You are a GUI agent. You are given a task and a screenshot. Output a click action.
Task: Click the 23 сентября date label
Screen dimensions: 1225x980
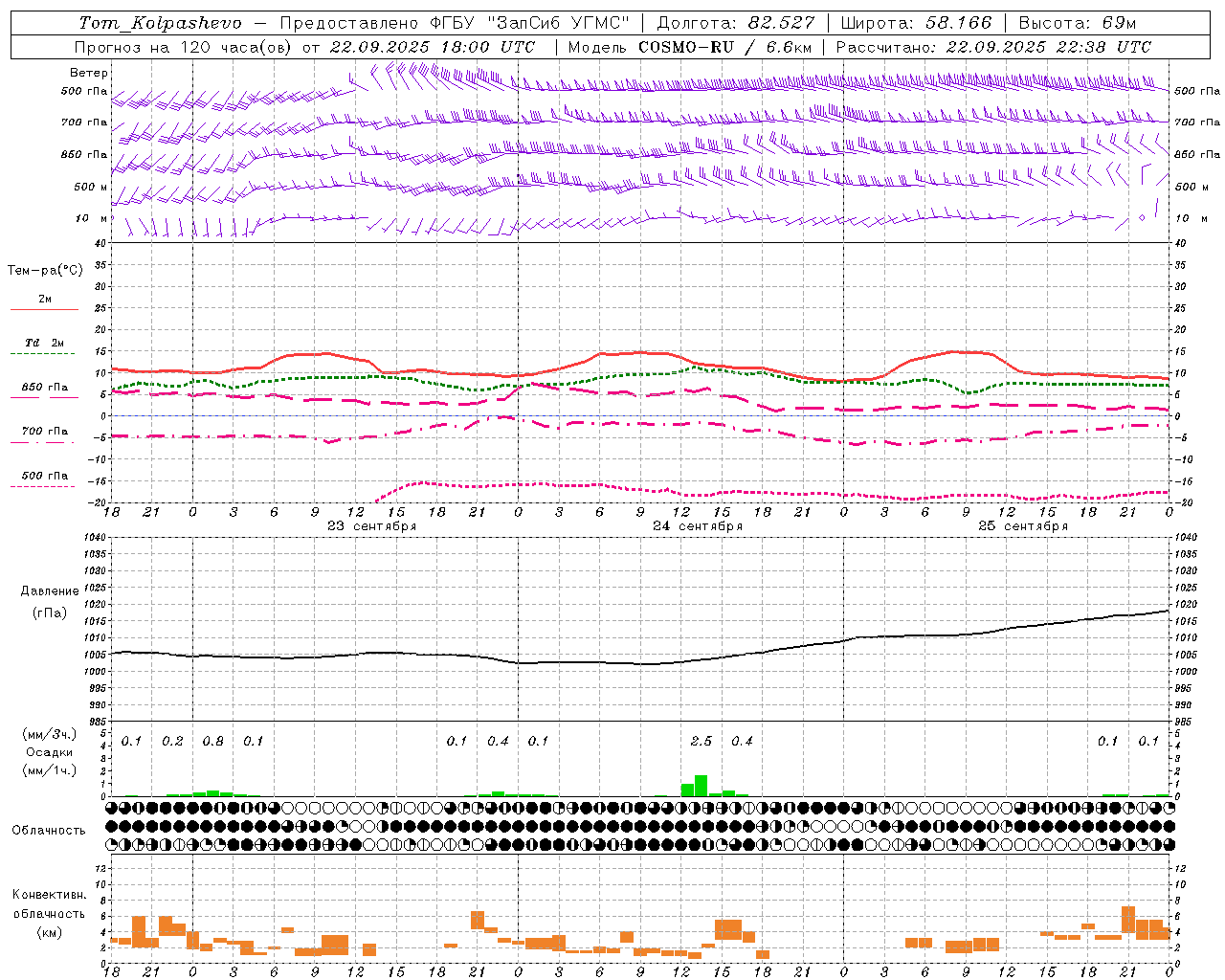(x=372, y=526)
